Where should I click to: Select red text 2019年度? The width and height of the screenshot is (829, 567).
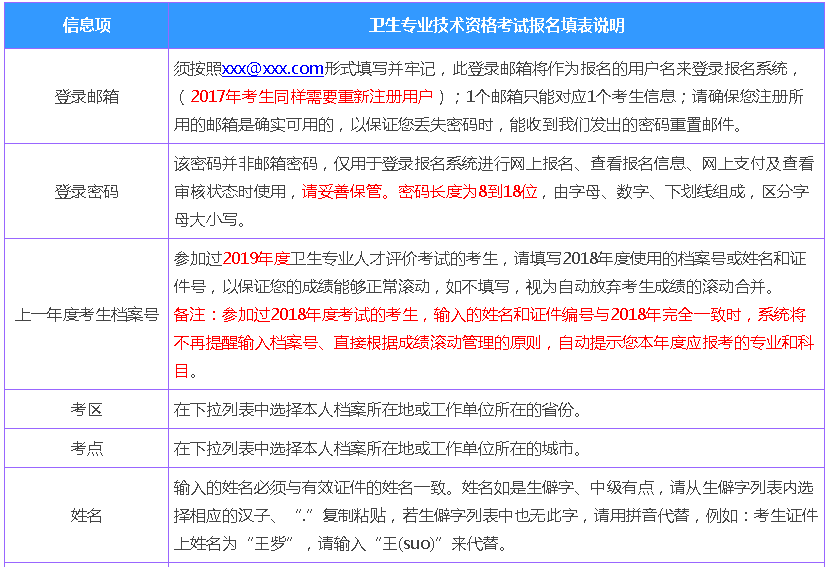coord(256,259)
